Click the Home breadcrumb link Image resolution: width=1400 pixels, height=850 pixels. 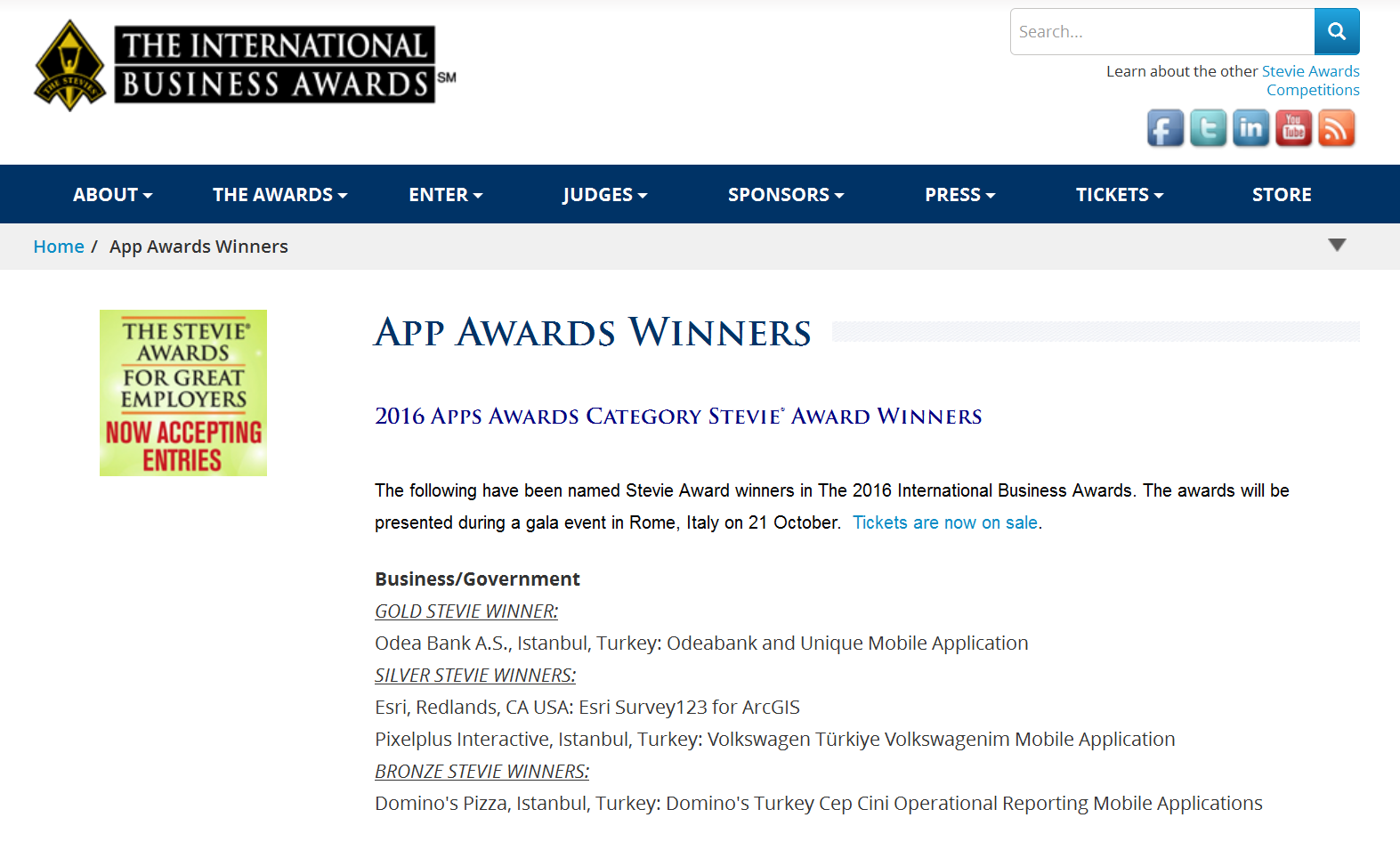tap(59, 247)
